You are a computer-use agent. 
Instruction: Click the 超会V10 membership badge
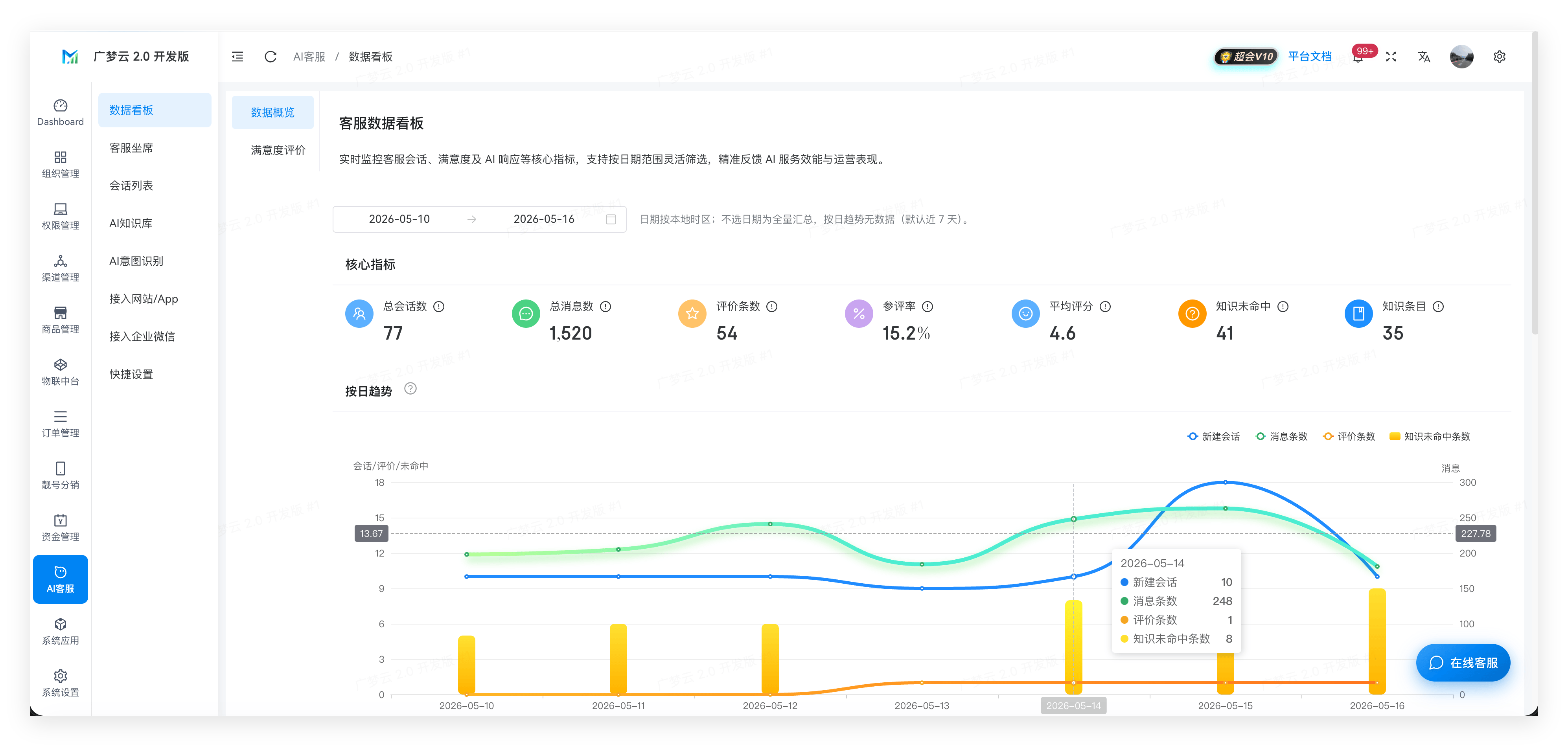[x=1246, y=57]
